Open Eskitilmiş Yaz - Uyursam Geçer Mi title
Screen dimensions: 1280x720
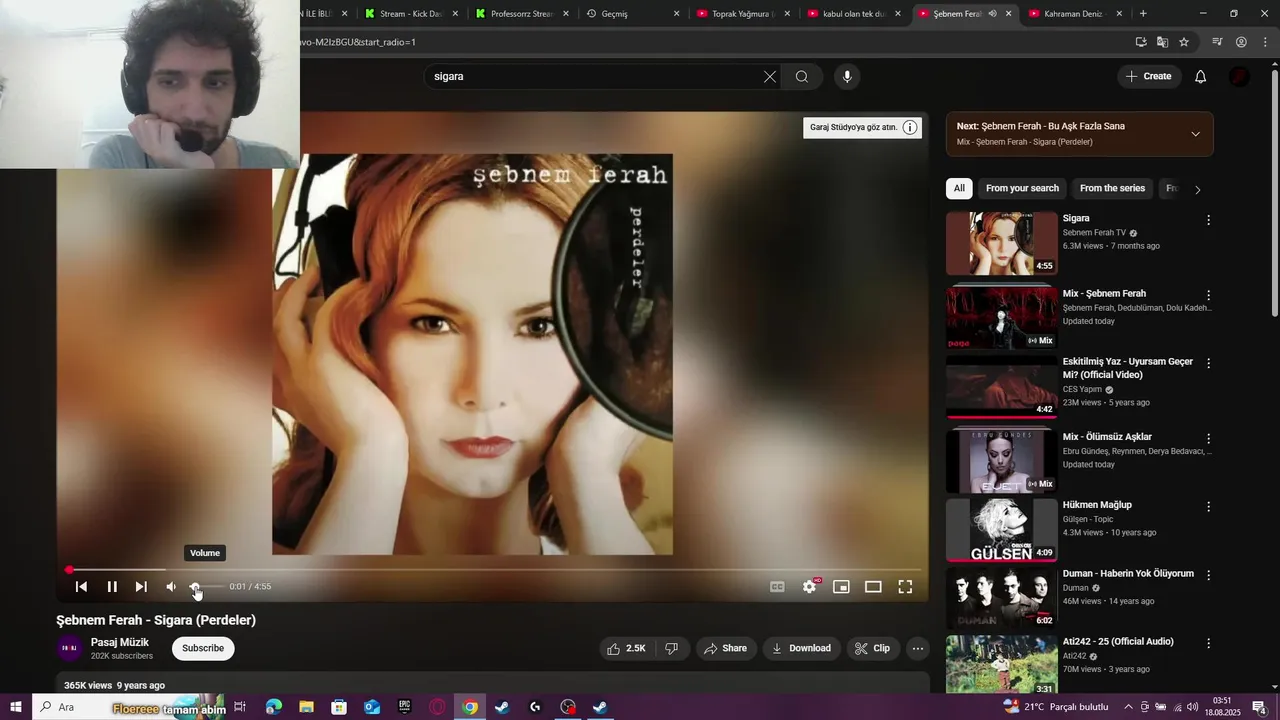tap(1128, 368)
